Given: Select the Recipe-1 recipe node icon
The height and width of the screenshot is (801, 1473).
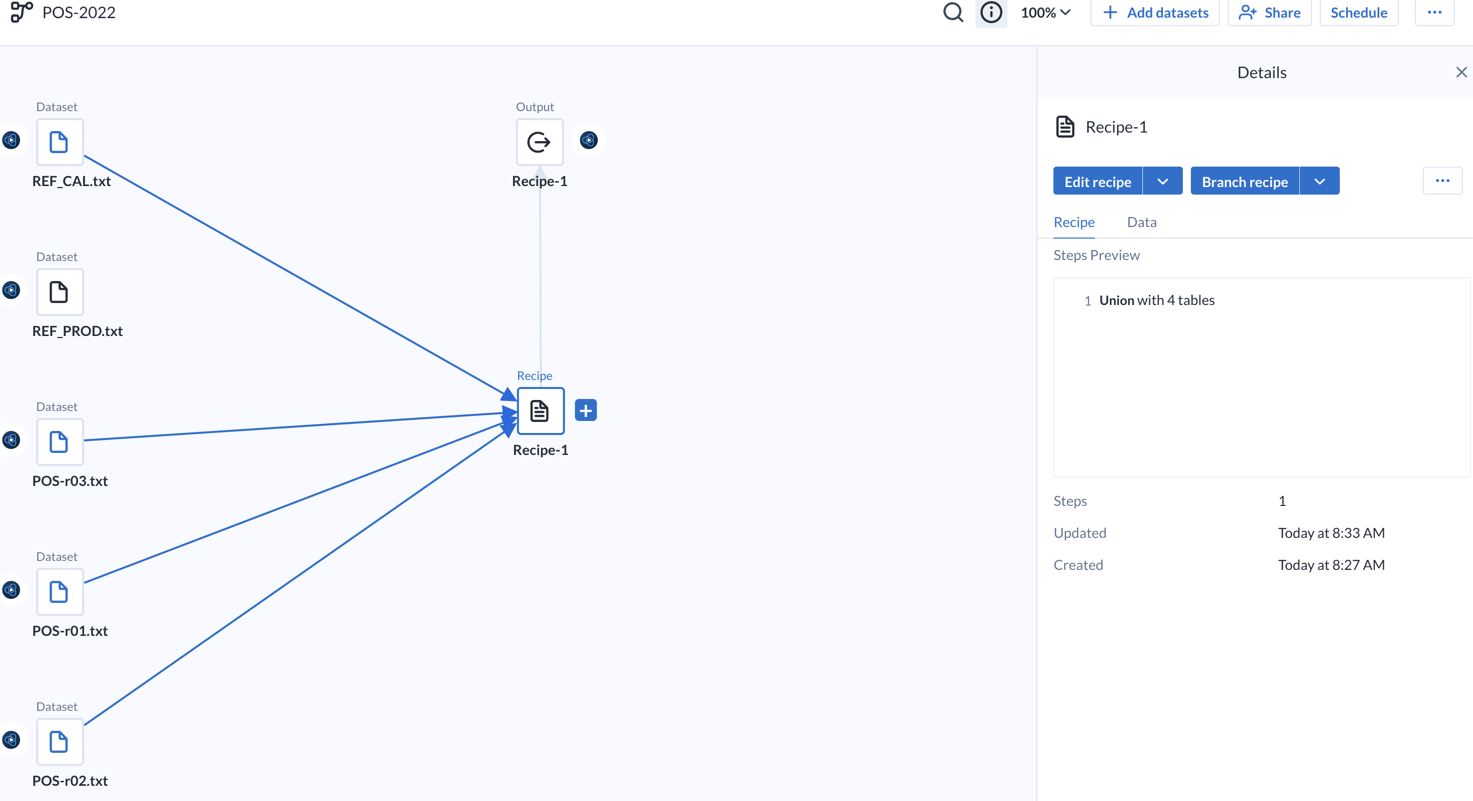Looking at the screenshot, I should (540, 411).
